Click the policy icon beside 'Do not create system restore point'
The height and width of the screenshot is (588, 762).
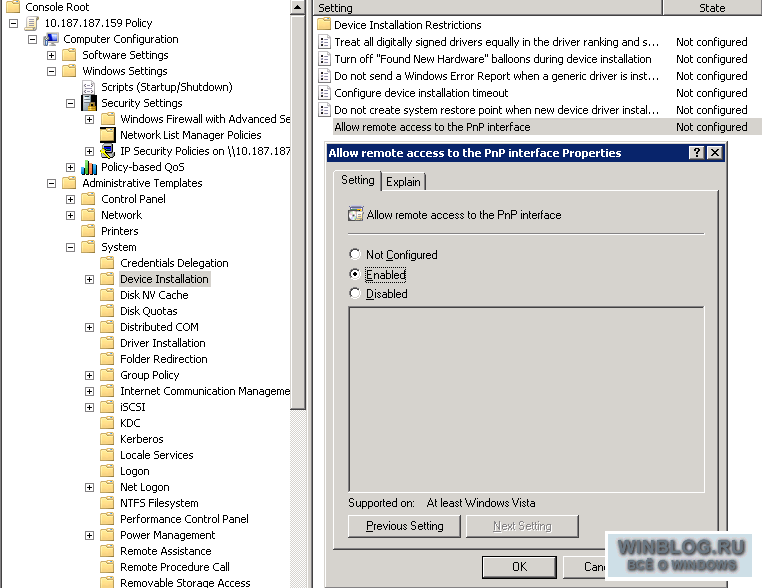[x=324, y=110]
